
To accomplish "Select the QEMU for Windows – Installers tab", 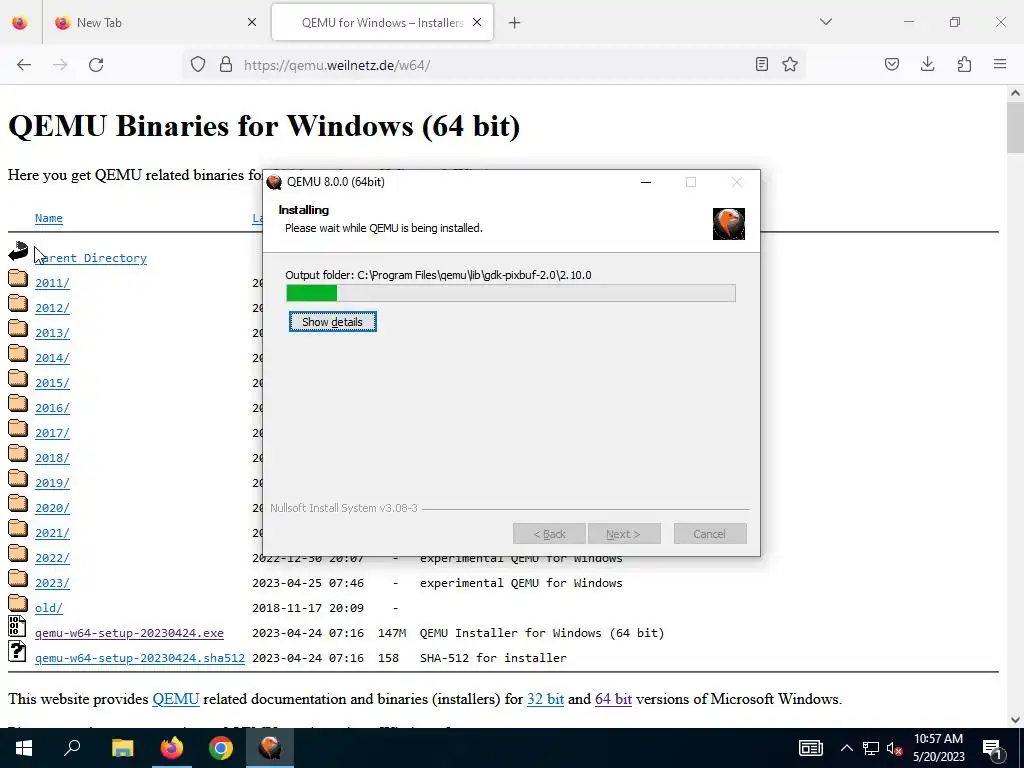I will [x=383, y=23].
